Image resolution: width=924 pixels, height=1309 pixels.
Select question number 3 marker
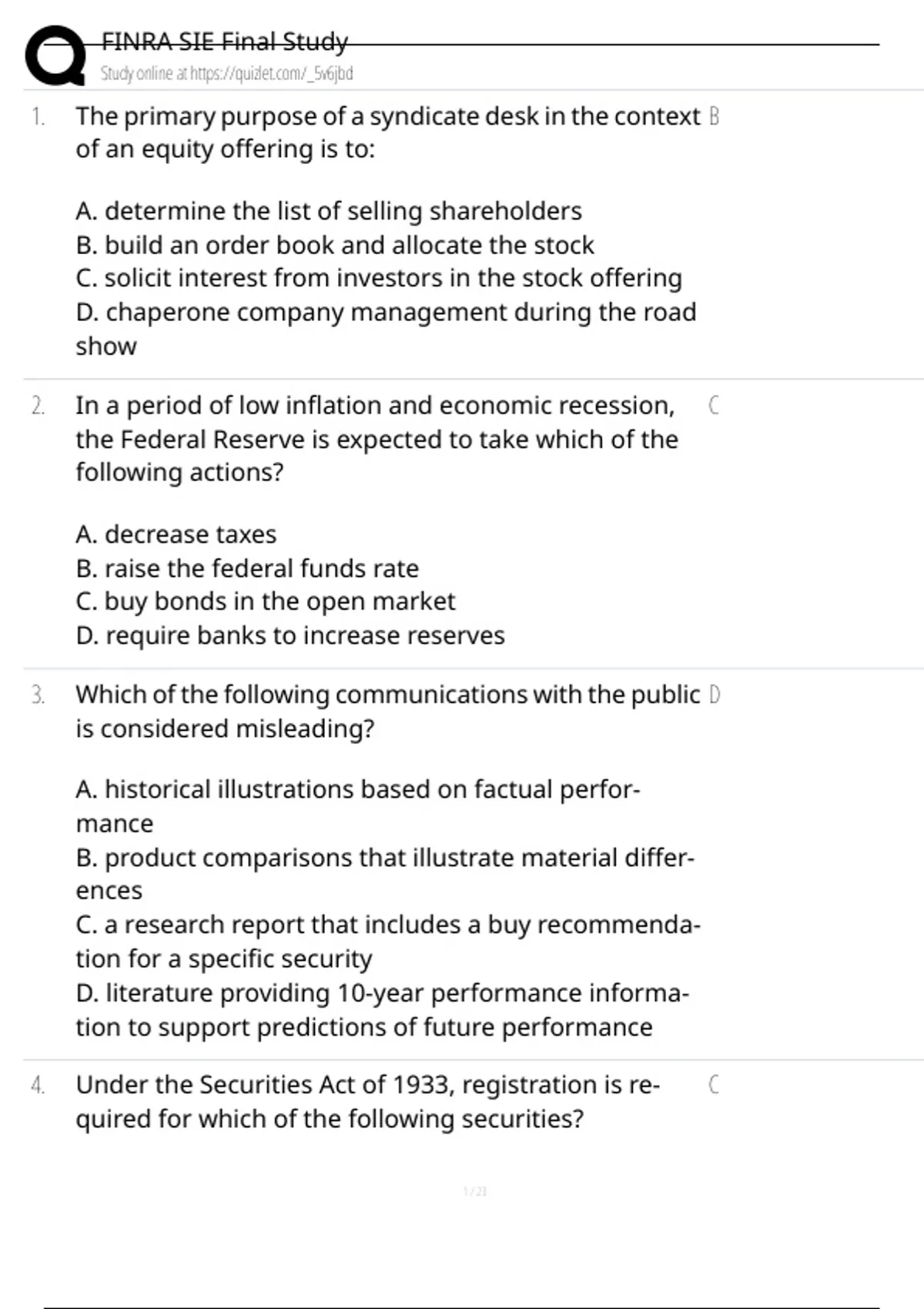click(38, 695)
